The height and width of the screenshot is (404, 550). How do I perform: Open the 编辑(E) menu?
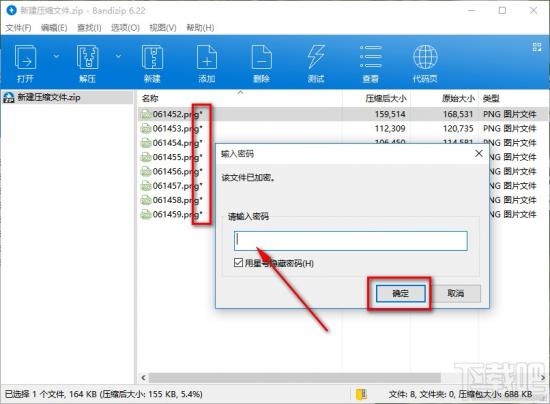(54, 28)
